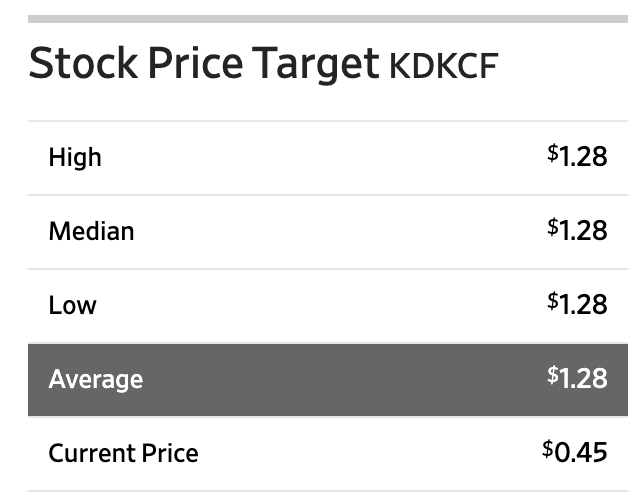642x498 pixels.
Task: Click the dollar sign in Low row
Action: click(553, 300)
